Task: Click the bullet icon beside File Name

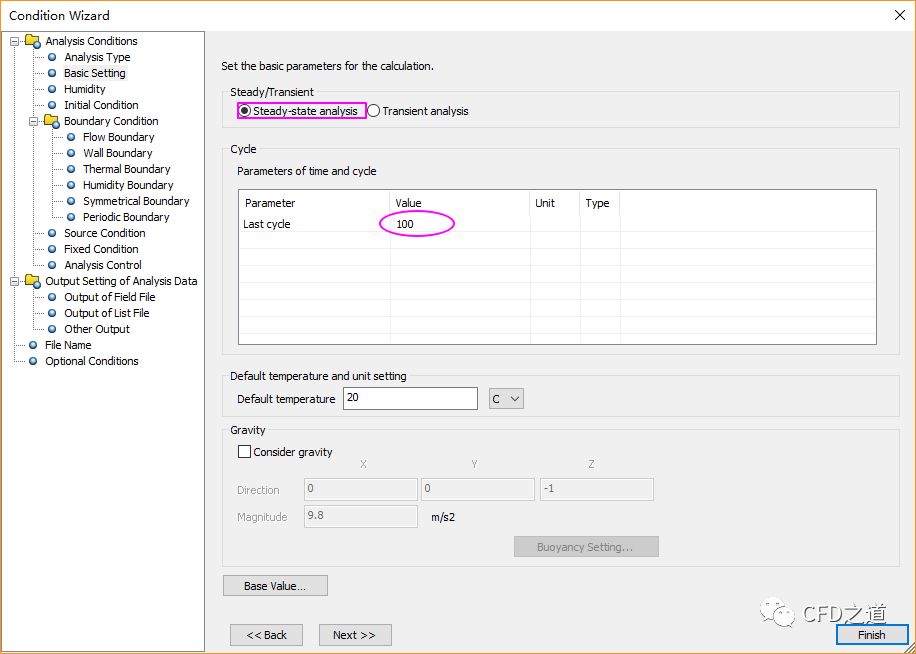Action: tap(33, 345)
